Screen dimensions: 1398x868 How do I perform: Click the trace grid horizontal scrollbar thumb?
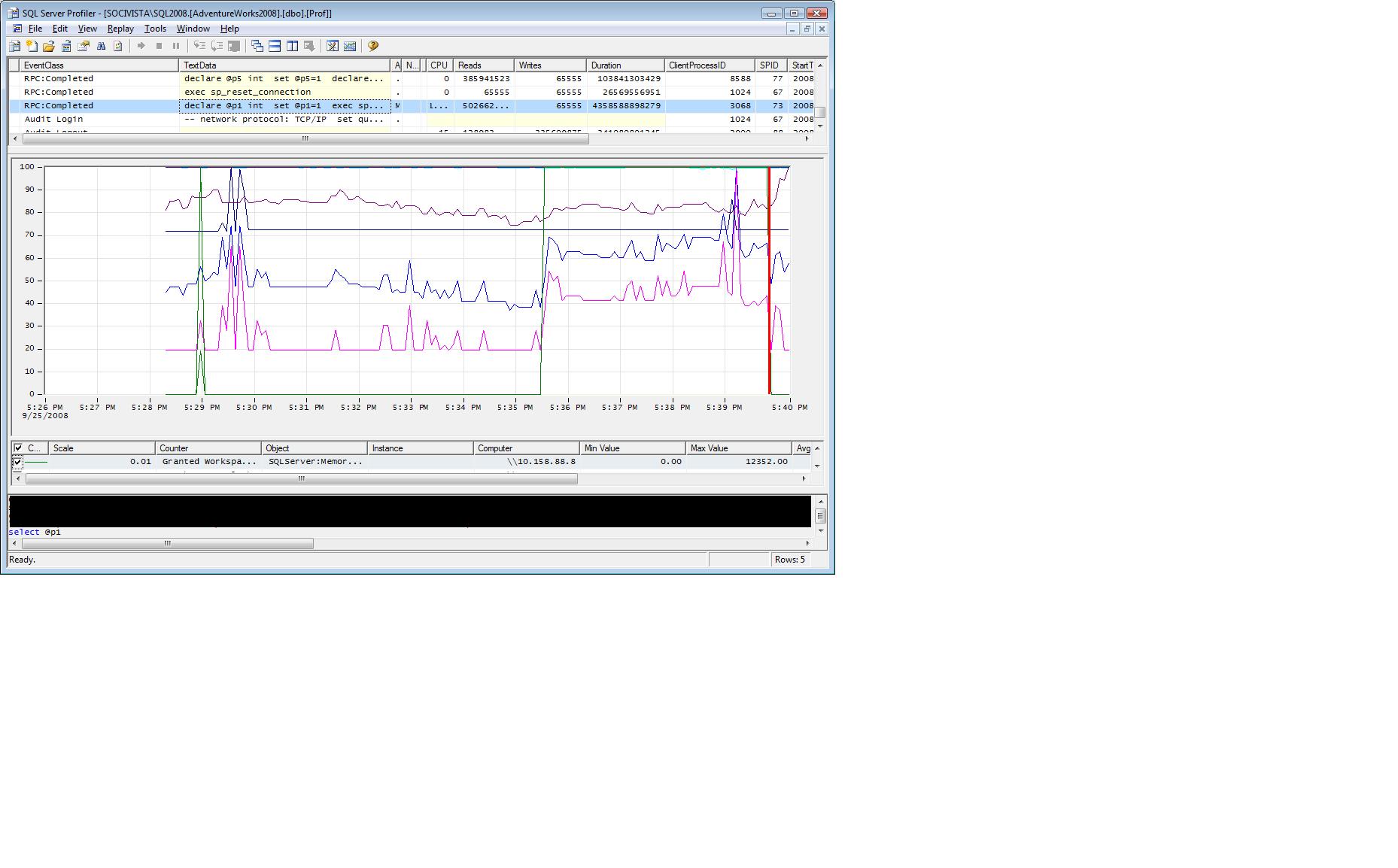pyautogui.click(x=305, y=139)
